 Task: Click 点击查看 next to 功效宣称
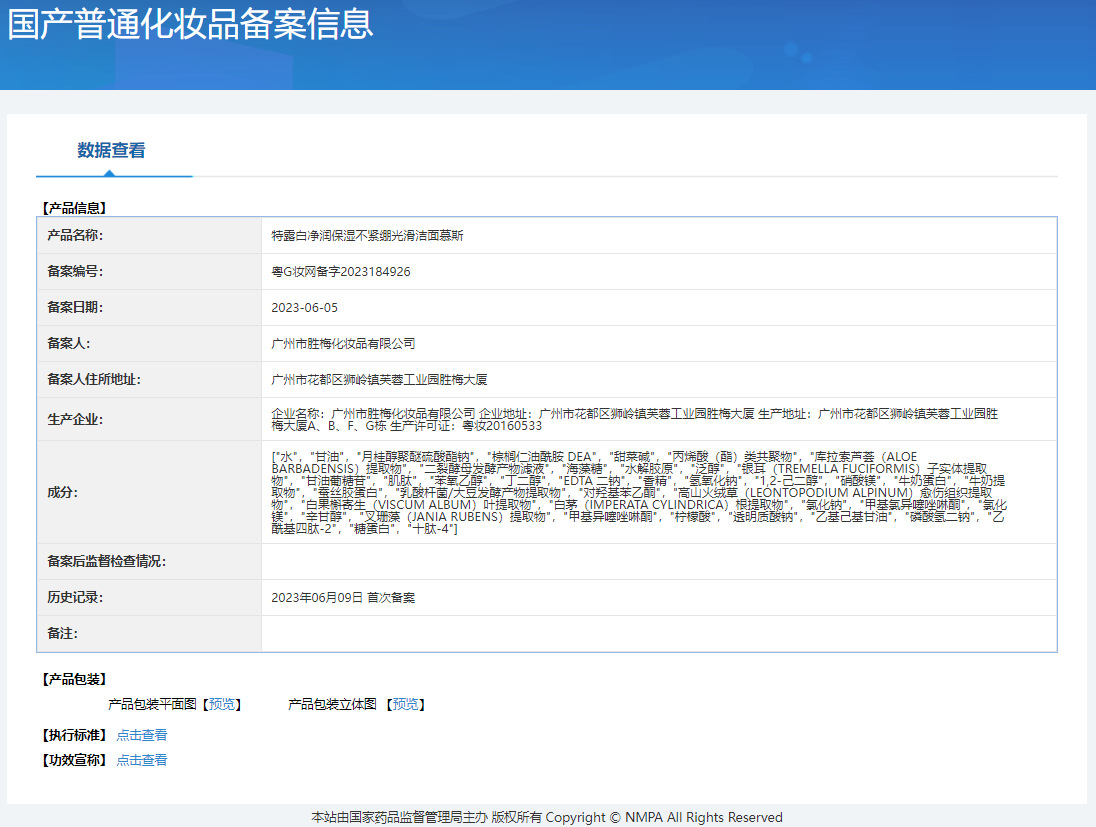(142, 760)
